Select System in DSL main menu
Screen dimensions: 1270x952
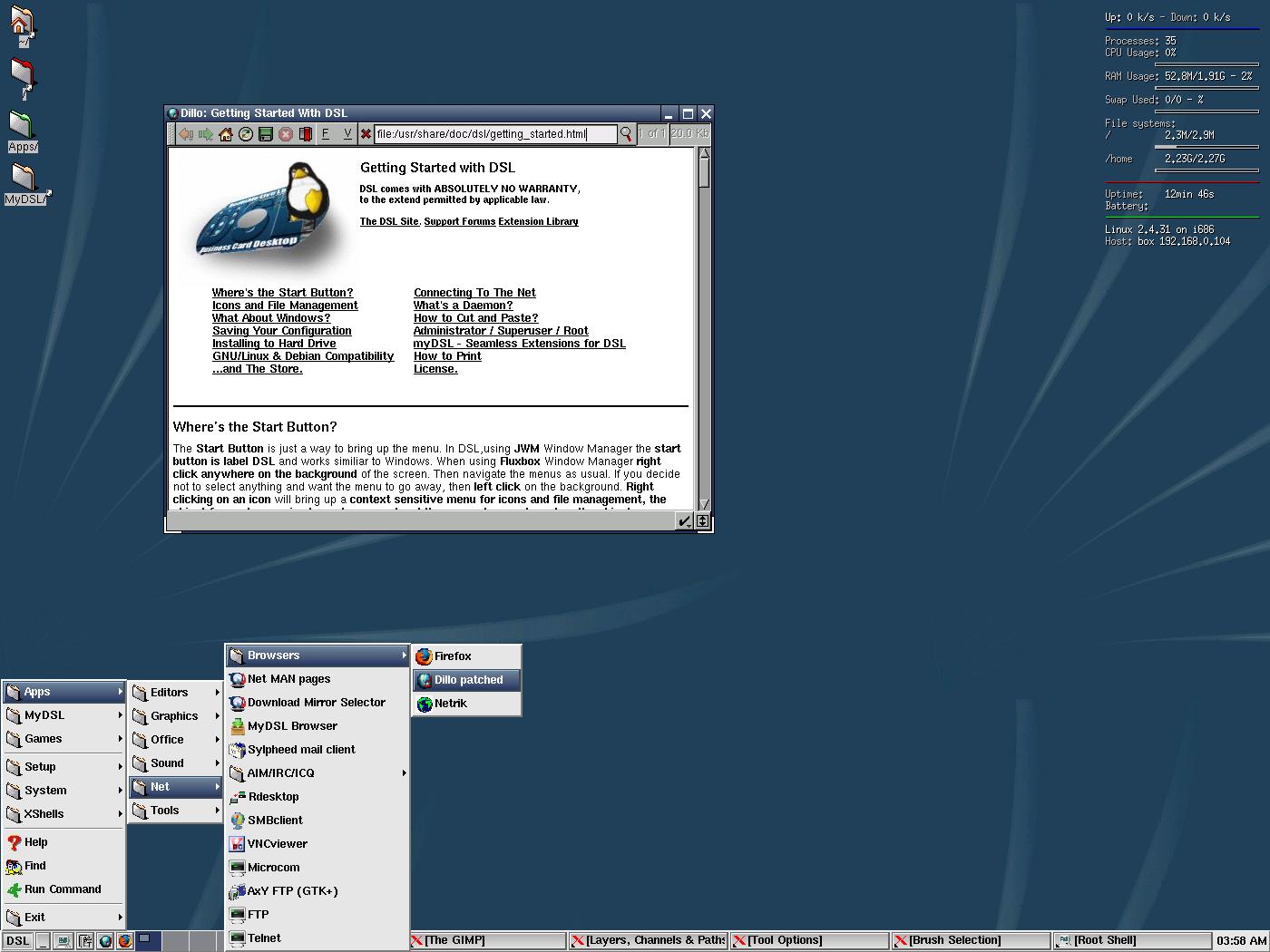(63, 791)
